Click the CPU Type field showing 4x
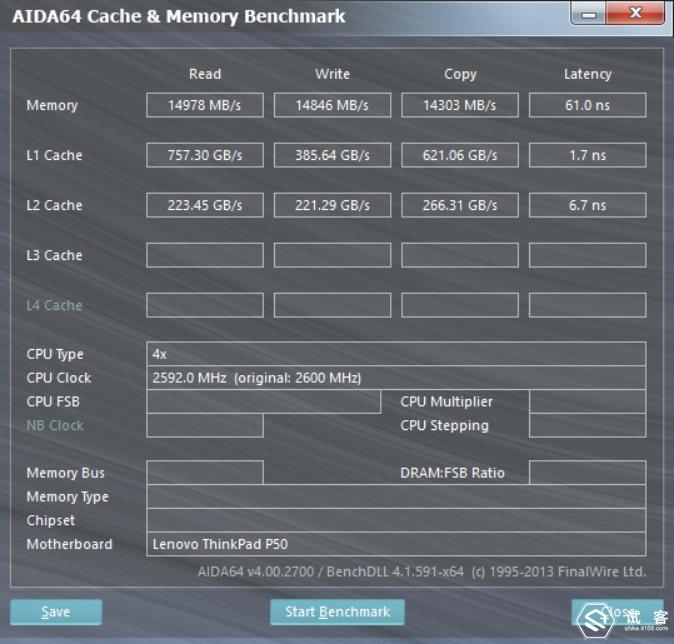This screenshot has height=644, width=674. point(396,354)
